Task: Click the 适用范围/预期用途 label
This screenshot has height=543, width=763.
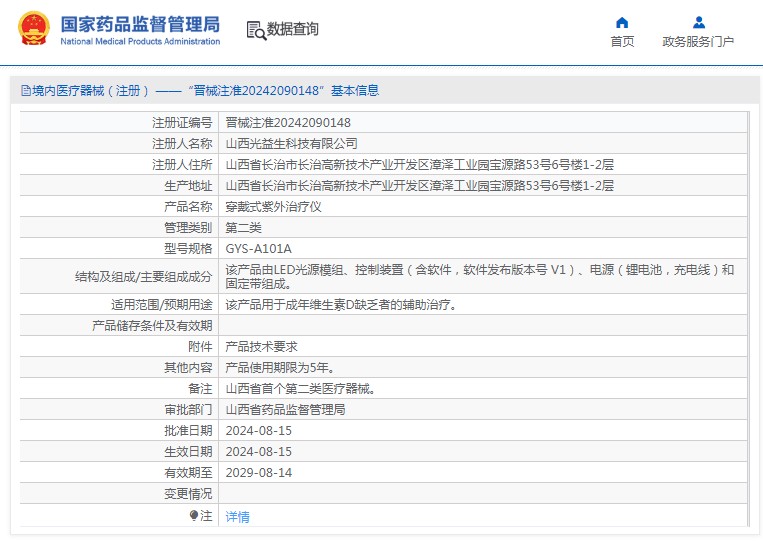Action: (162, 305)
